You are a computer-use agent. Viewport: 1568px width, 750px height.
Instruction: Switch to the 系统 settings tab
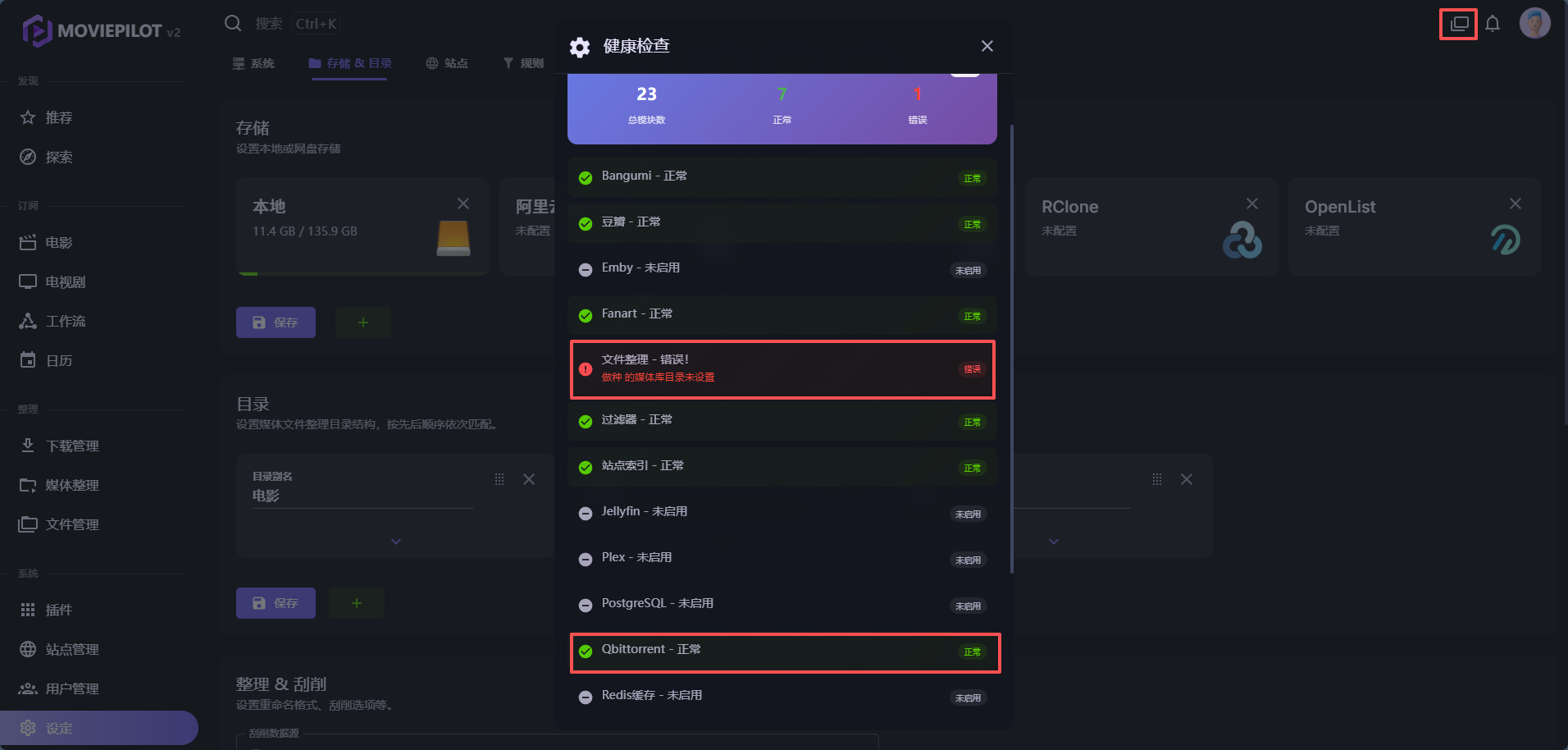tap(253, 63)
